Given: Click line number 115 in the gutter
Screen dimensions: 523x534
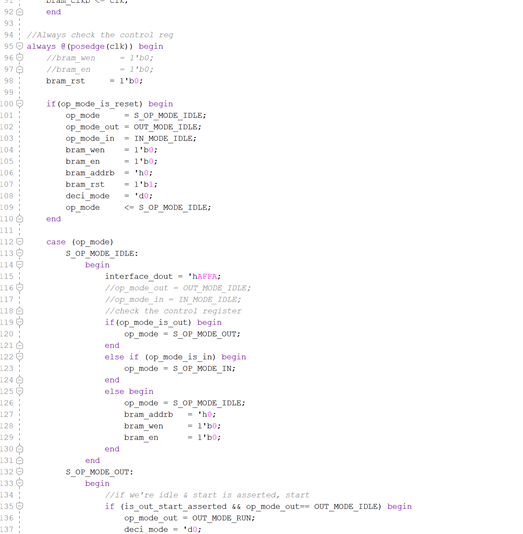Looking at the screenshot, I should click(7, 277).
